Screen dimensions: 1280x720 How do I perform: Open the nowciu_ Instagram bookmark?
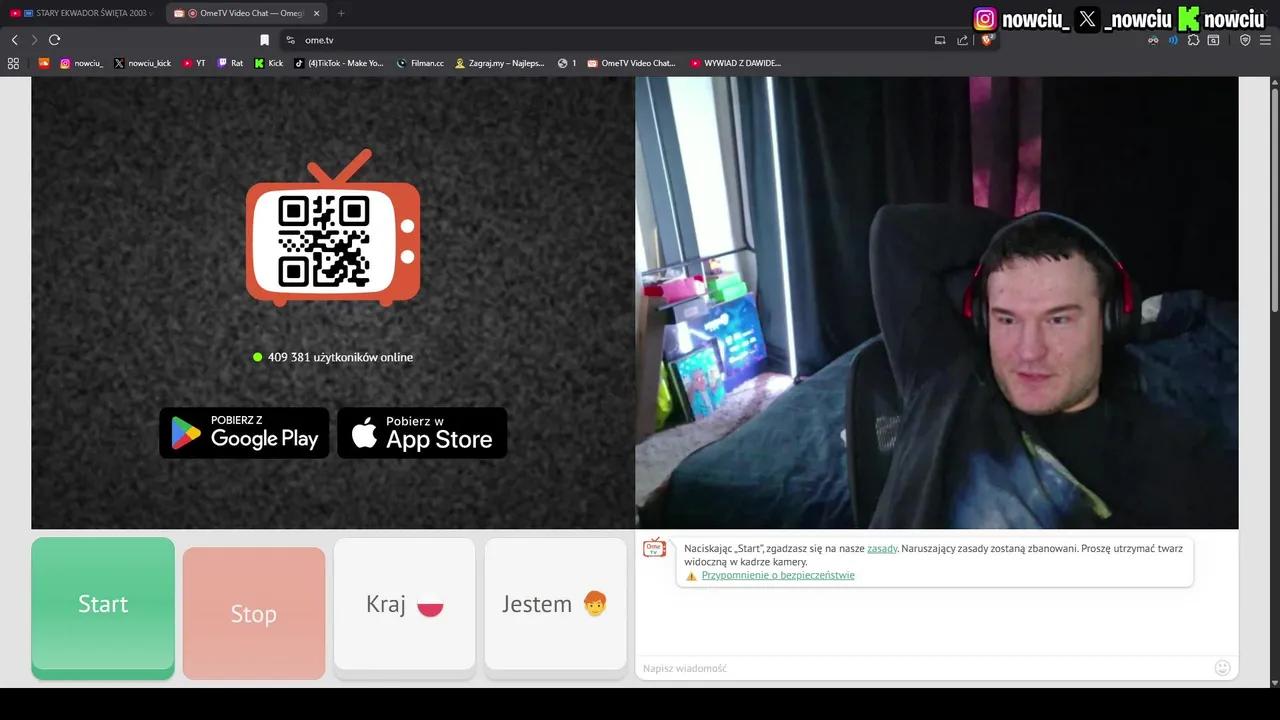coord(81,63)
